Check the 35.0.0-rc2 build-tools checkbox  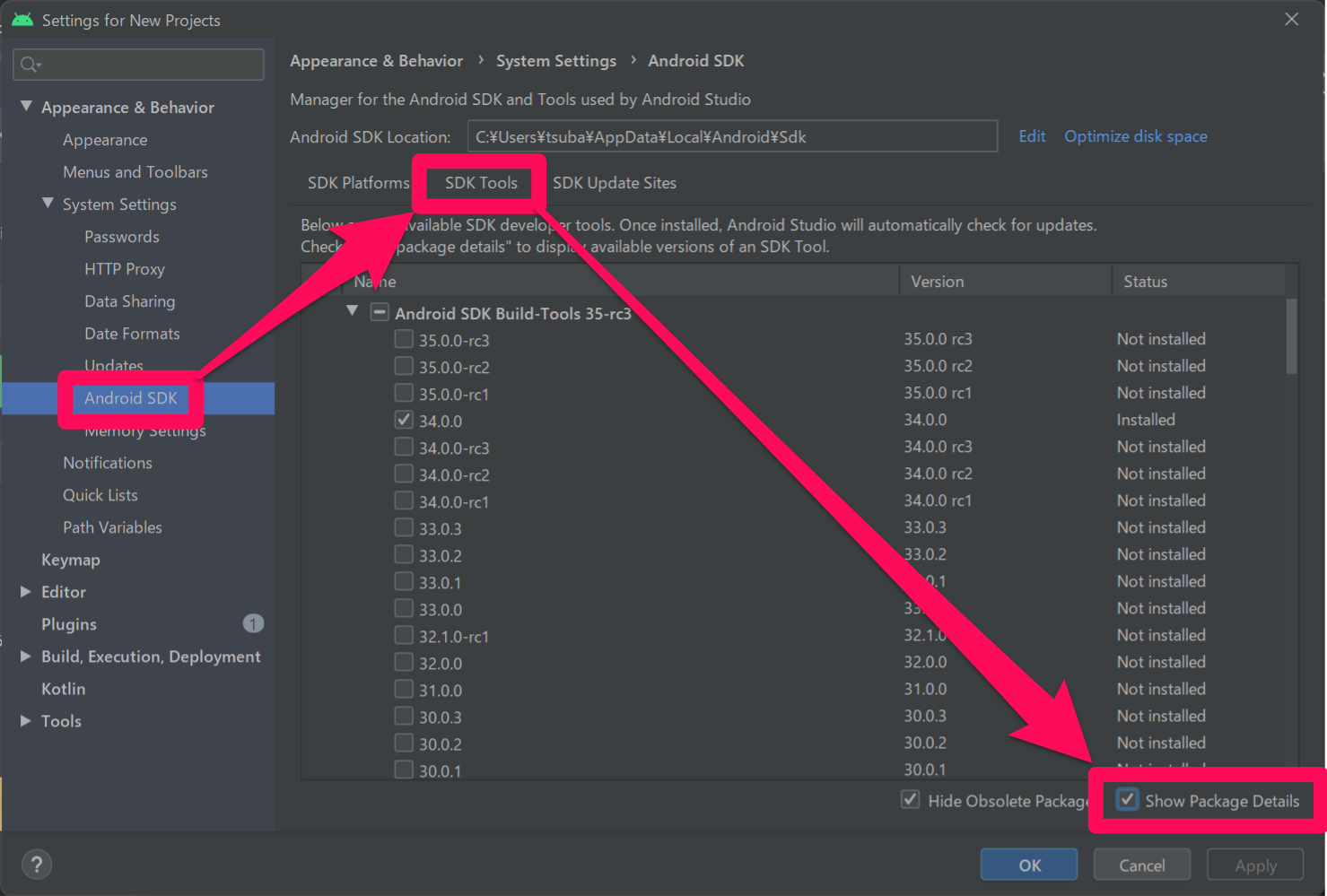tap(404, 366)
